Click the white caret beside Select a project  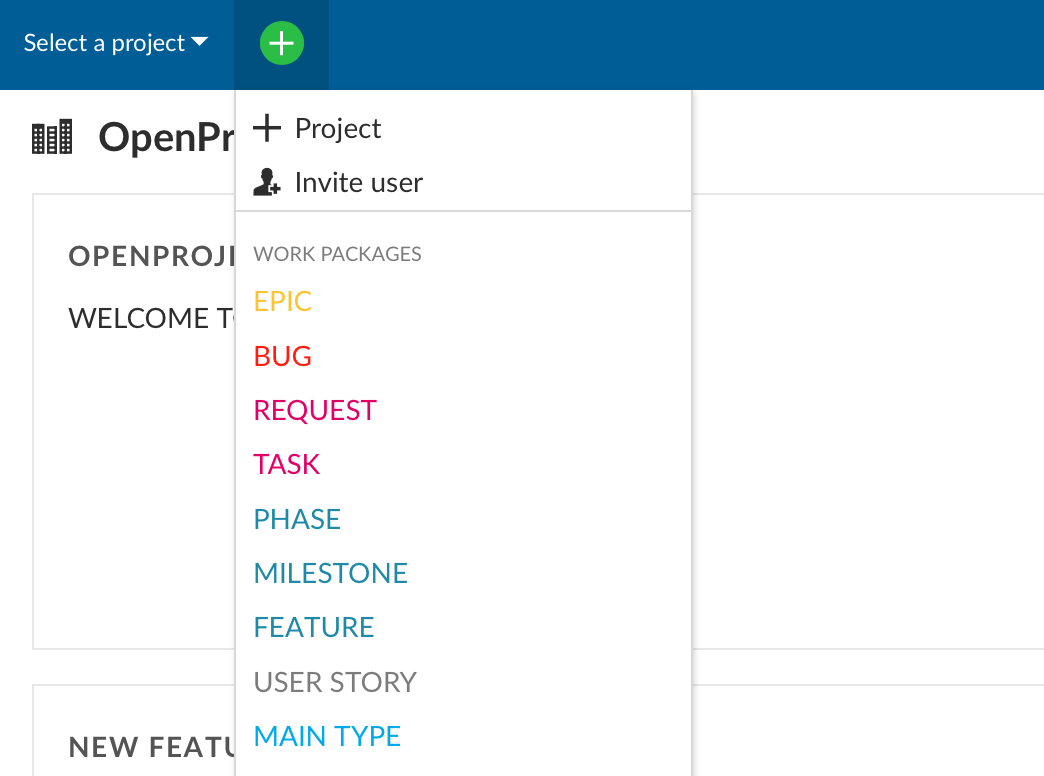coord(199,42)
